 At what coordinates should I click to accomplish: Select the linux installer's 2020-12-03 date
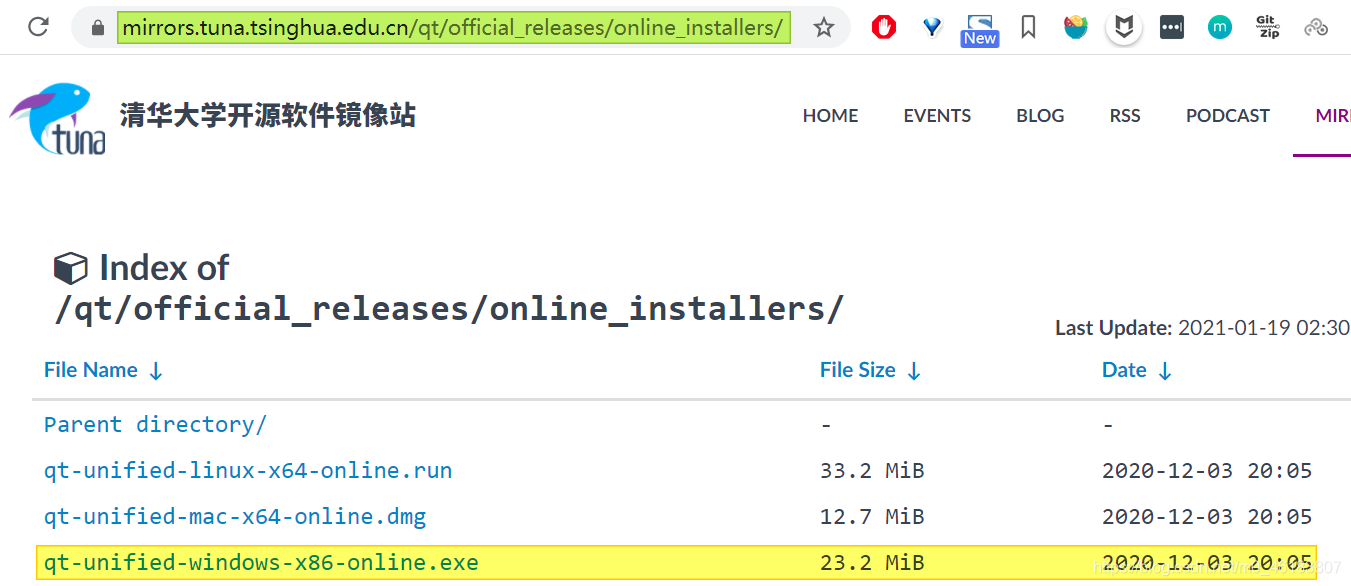pos(1207,470)
